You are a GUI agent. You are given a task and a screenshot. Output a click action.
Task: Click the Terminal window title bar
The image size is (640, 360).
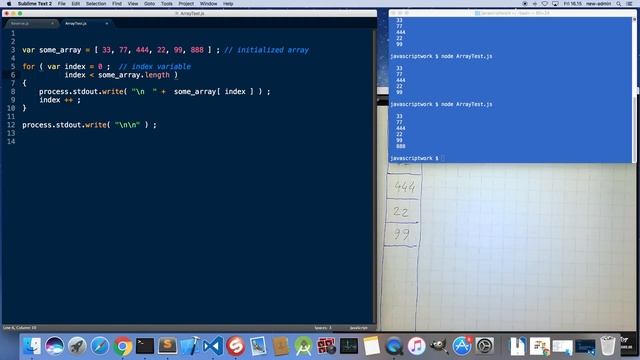point(513,13)
